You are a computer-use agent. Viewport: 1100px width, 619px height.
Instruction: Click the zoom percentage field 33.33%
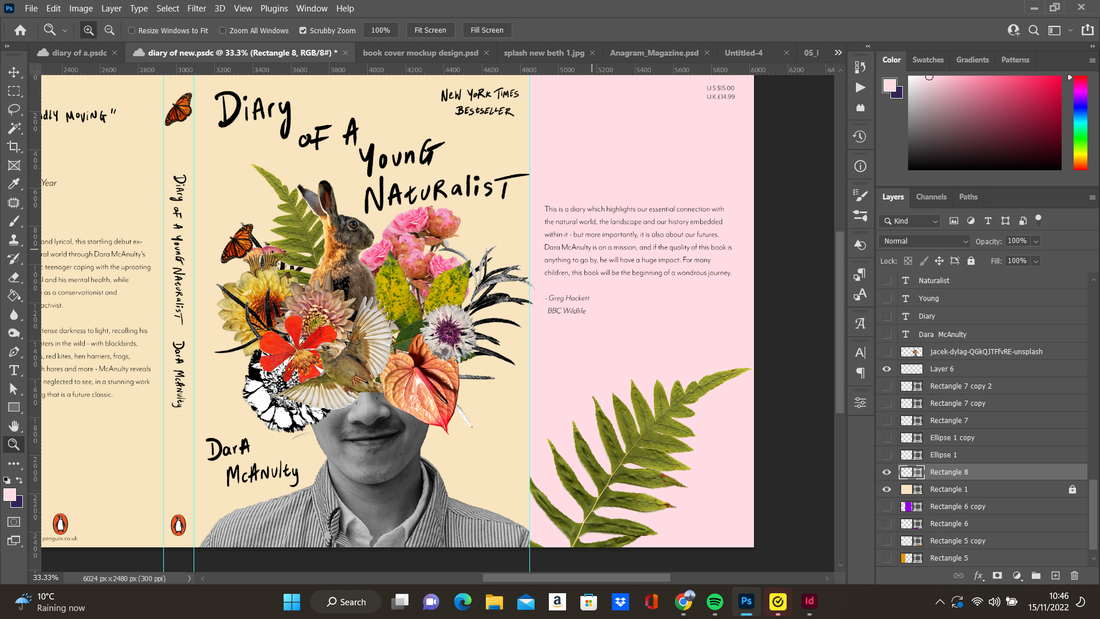pos(46,578)
